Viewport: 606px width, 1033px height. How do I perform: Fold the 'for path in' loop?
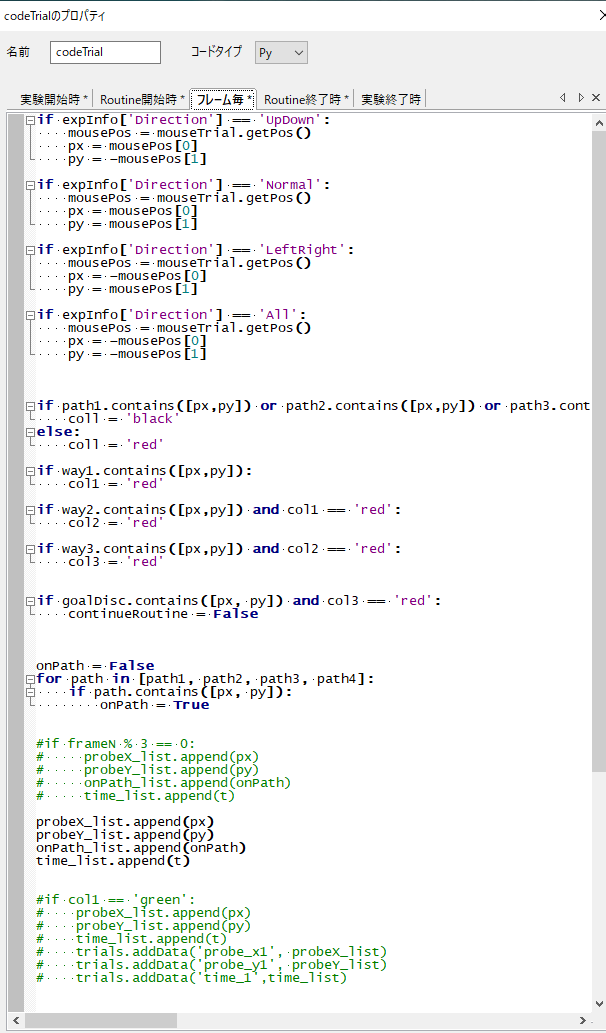point(30,679)
